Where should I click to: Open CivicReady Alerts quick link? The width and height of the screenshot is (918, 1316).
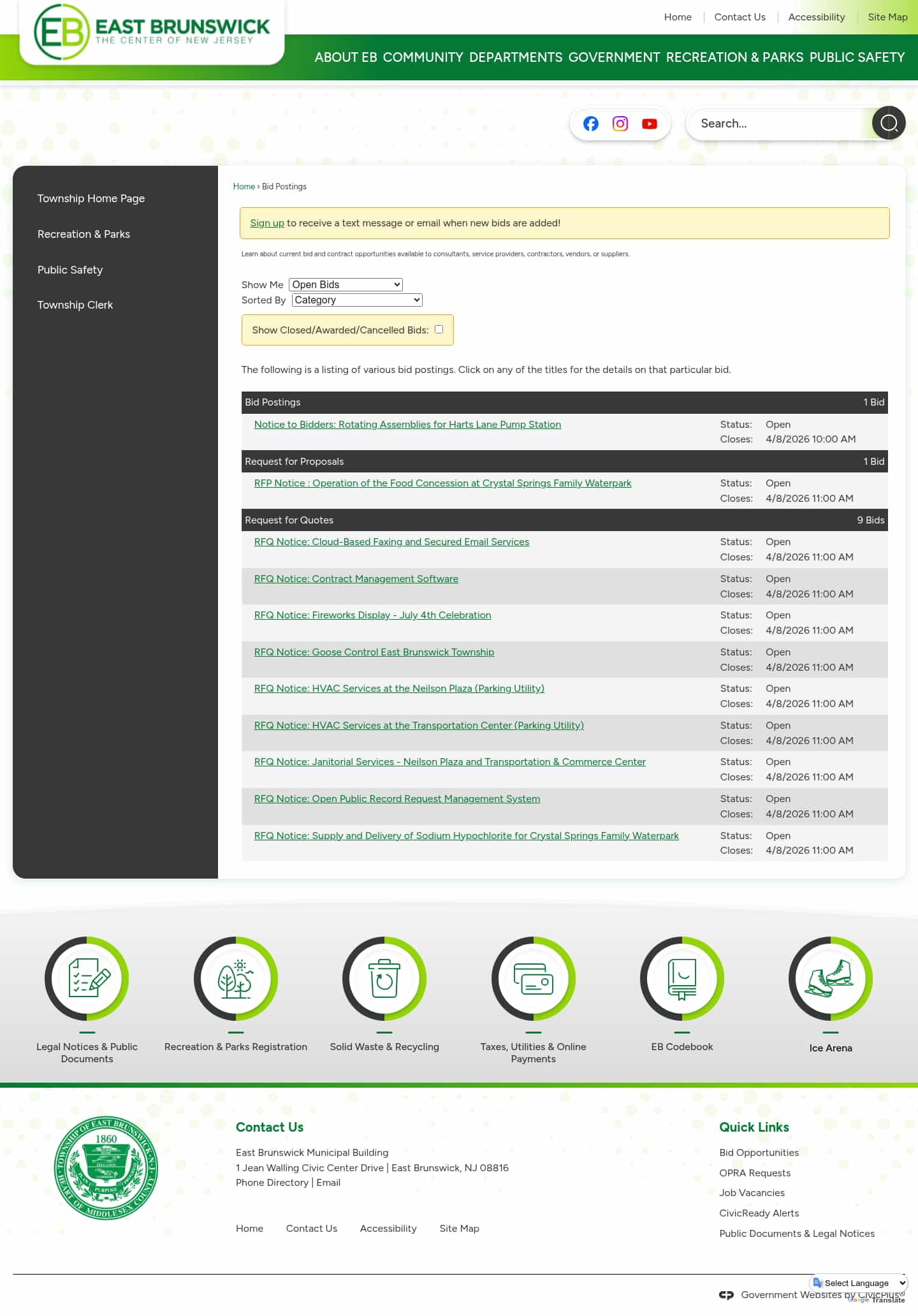(x=759, y=1213)
